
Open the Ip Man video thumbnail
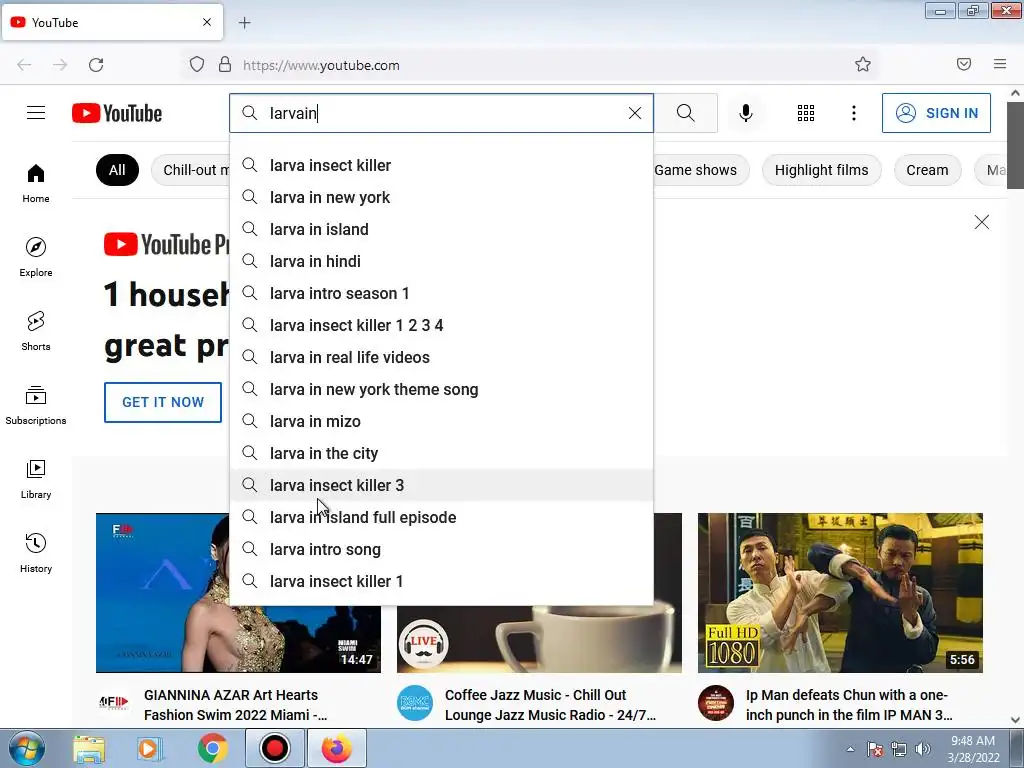point(840,593)
